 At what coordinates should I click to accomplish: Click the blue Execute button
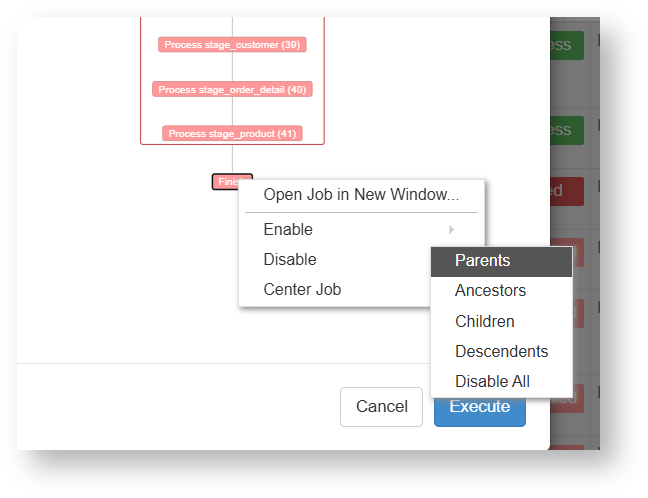click(480, 407)
